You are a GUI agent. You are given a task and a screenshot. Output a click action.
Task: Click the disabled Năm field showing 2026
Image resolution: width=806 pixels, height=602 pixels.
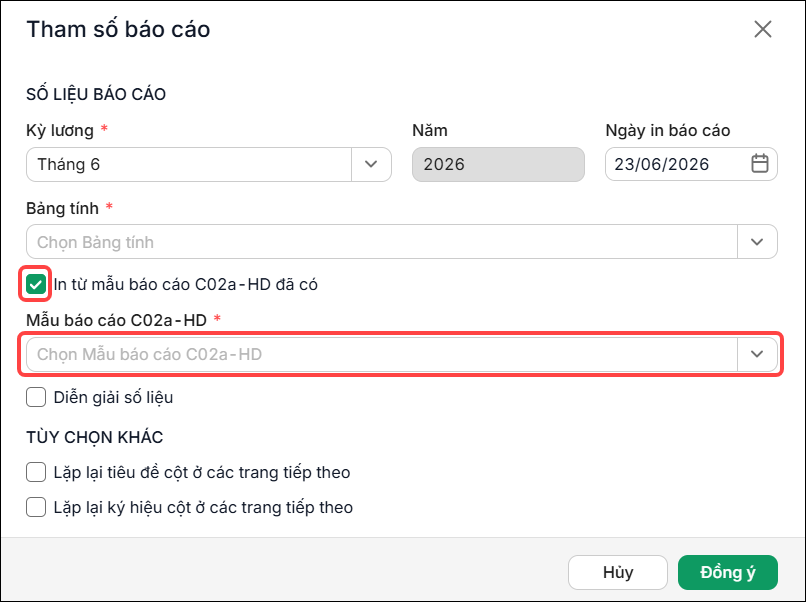tap(498, 164)
